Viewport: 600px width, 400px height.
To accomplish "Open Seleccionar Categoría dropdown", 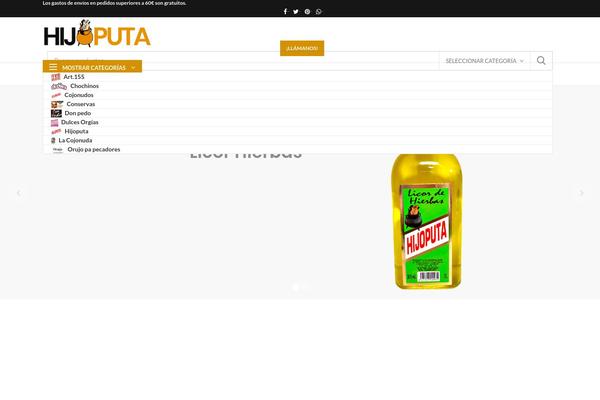I will click(x=484, y=61).
